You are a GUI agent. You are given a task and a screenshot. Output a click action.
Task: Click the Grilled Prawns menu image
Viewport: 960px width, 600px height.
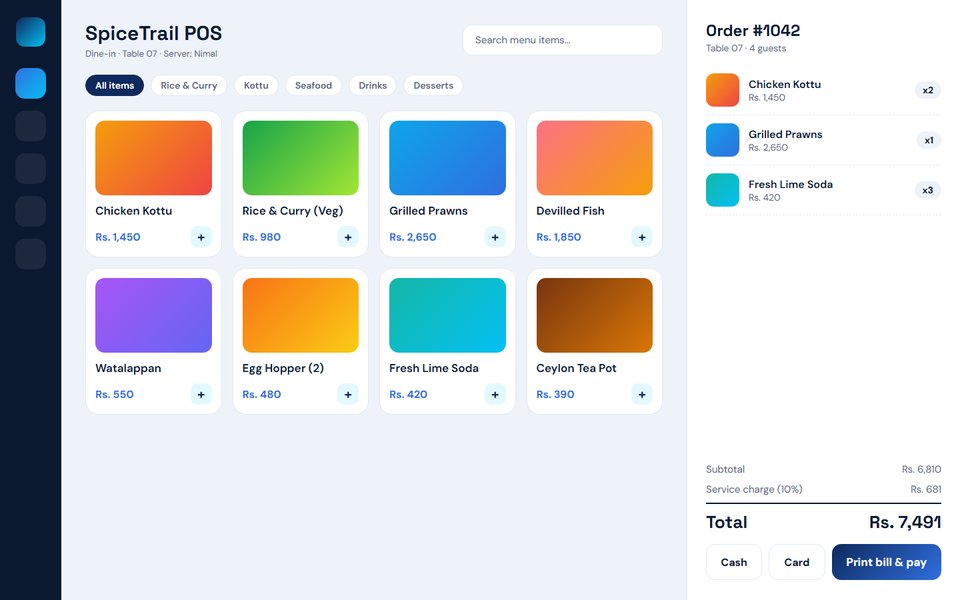click(448, 158)
